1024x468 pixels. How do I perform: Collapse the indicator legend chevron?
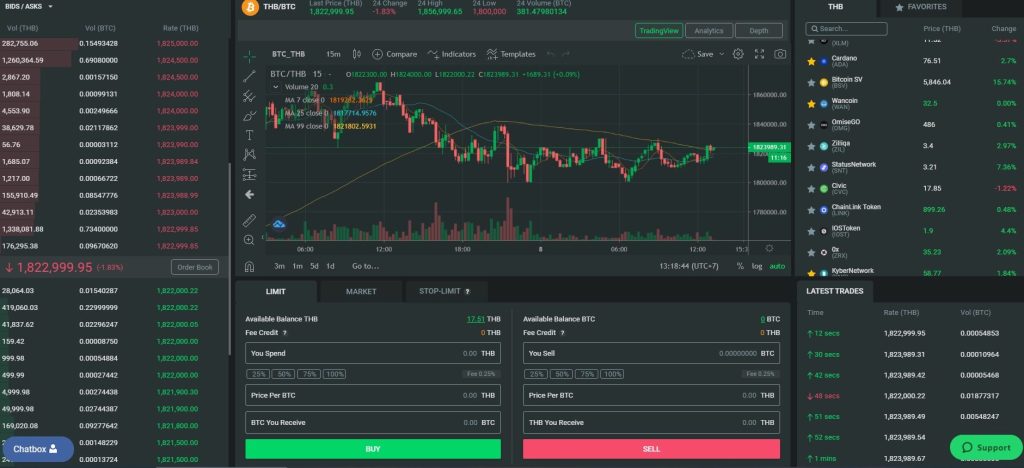tap(276, 87)
